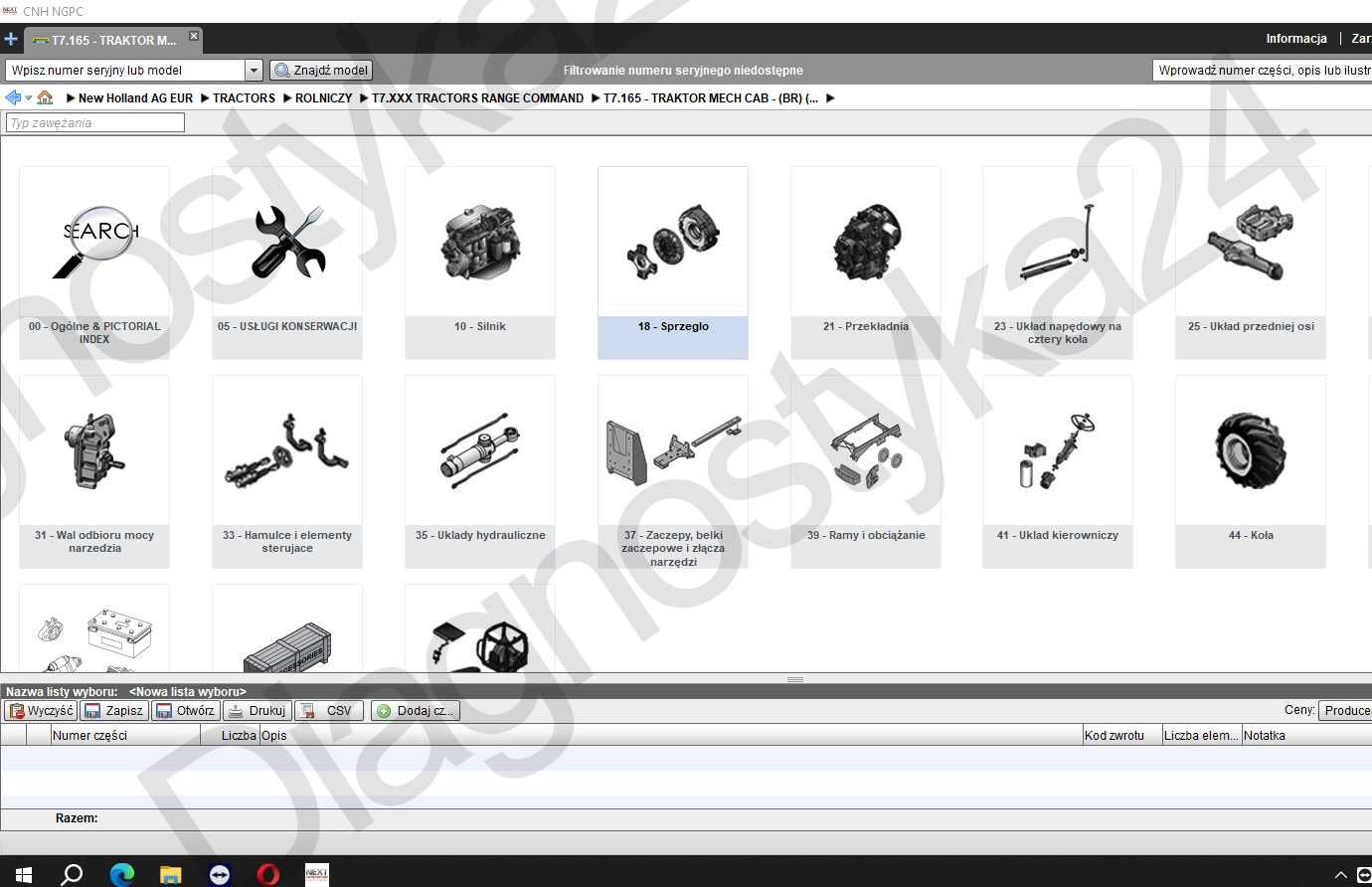1372x887 pixels.
Task: Open TeamViewer from the taskbar
Action: [x=220, y=874]
